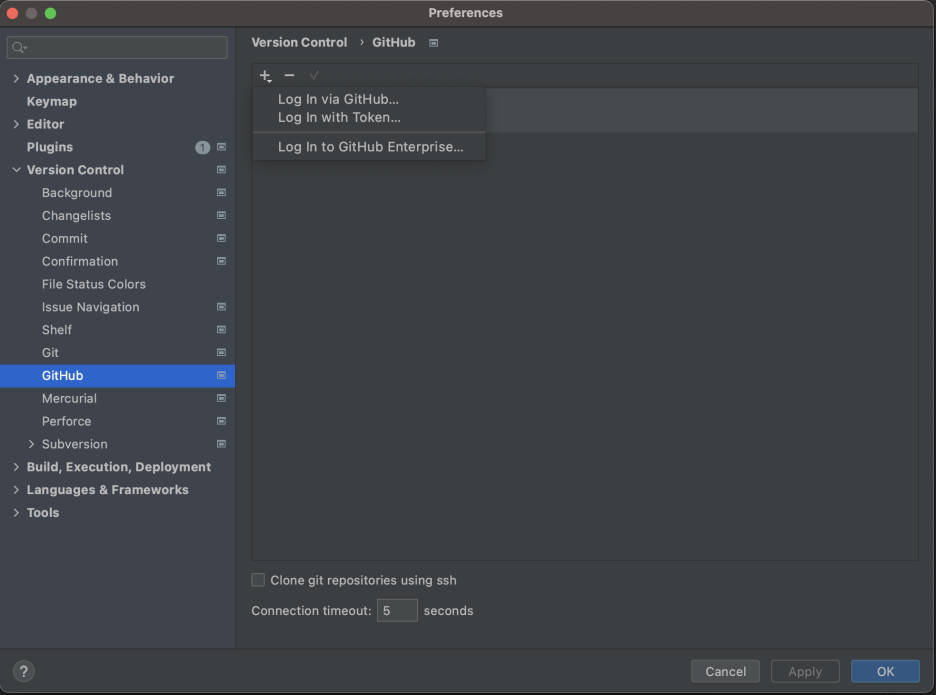
Task: Click the settings marker icon on Changelists row
Action: [x=221, y=216]
